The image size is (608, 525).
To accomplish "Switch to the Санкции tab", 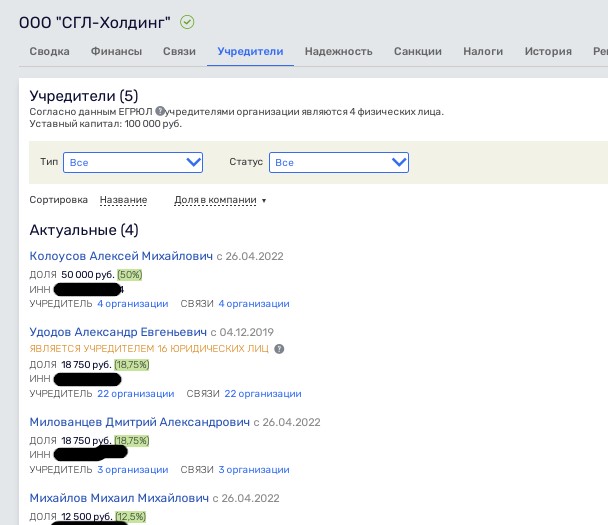I will pyautogui.click(x=418, y=52).
